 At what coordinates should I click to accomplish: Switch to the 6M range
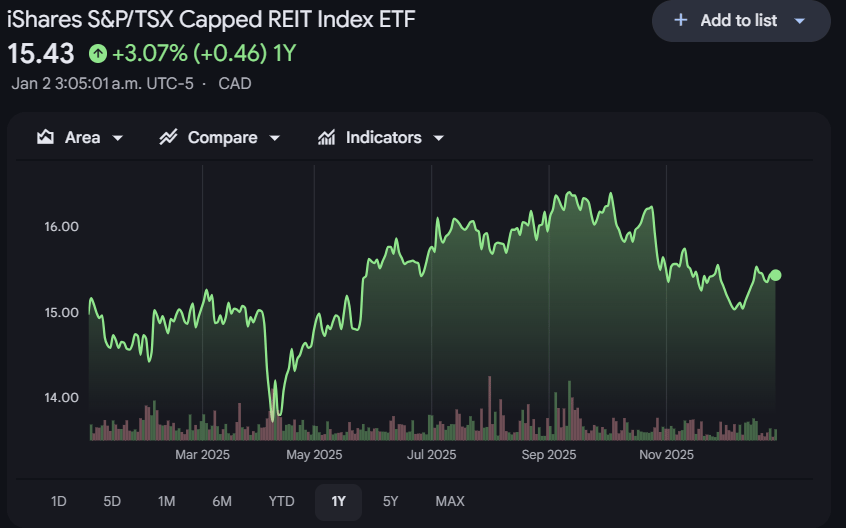(222, 502)
